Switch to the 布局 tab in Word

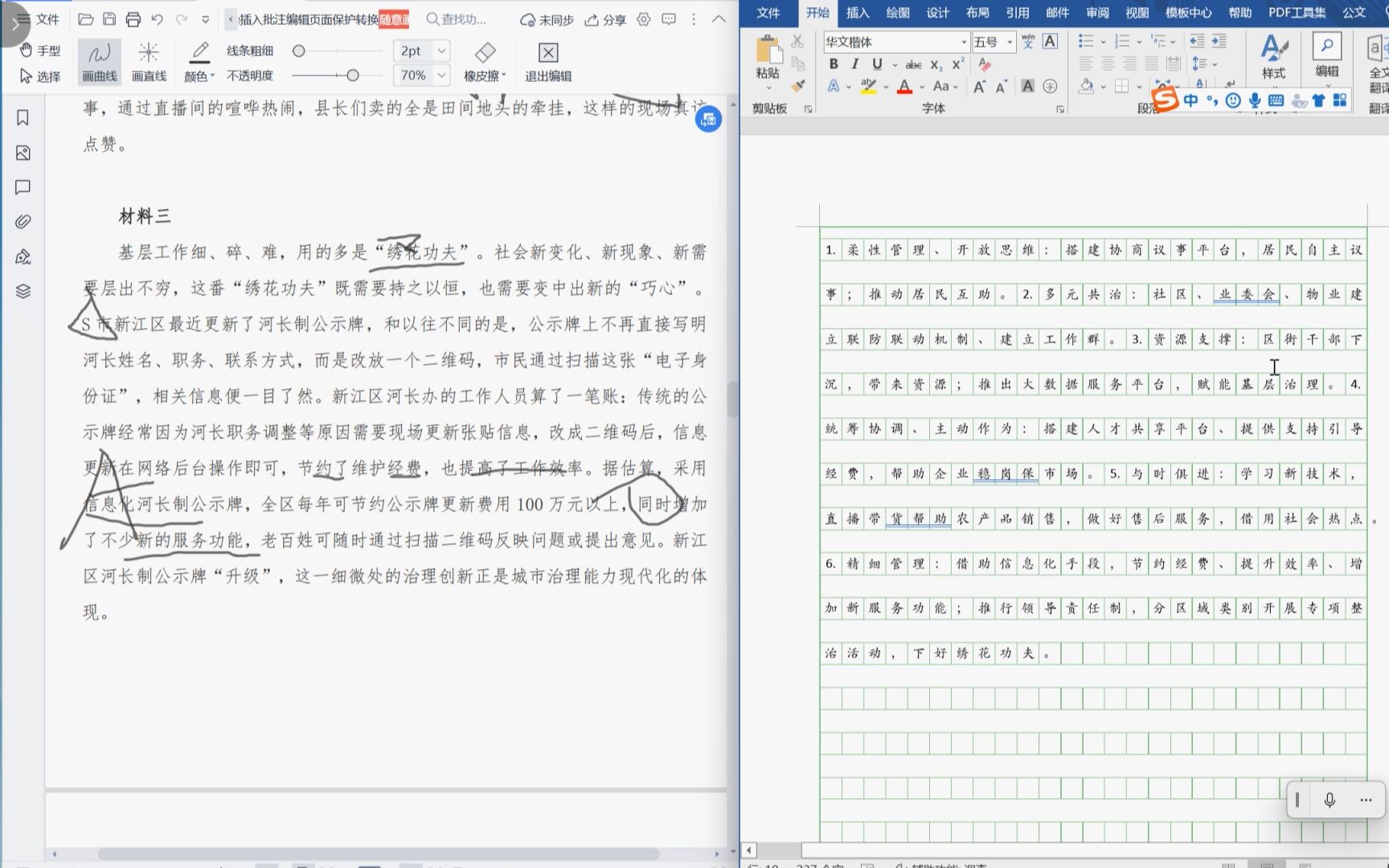[977, 13]
